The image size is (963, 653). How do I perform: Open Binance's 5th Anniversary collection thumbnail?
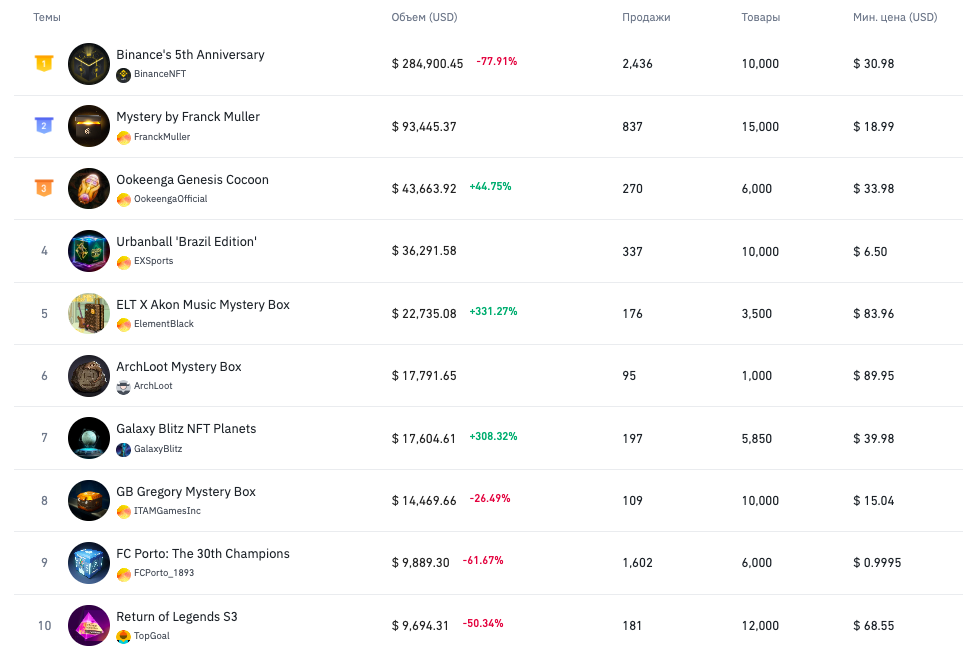[x=89, y=64]
